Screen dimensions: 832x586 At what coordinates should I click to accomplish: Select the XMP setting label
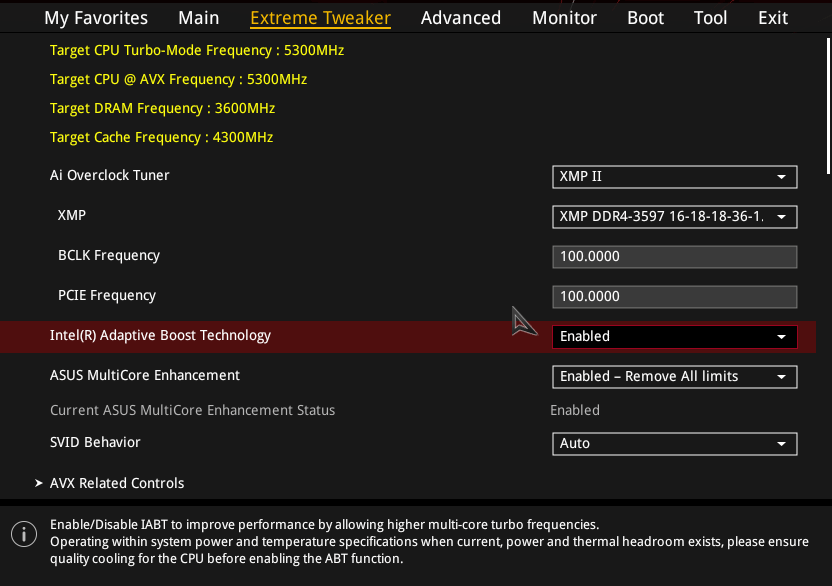(72, 215)
